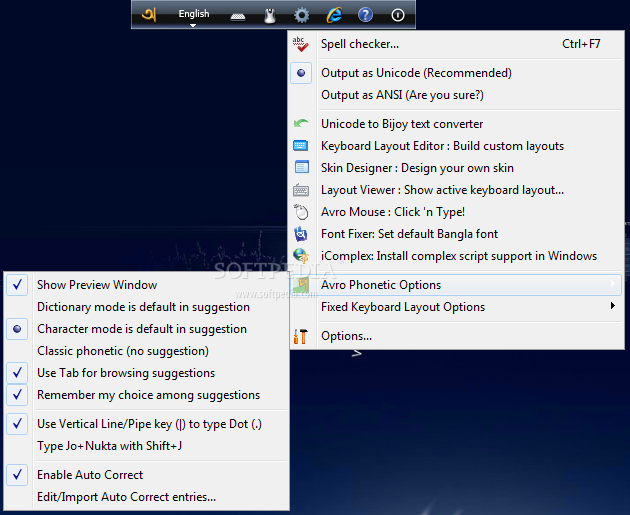
Task: Click the Skin Designer icon
Action: coord(301,167)
